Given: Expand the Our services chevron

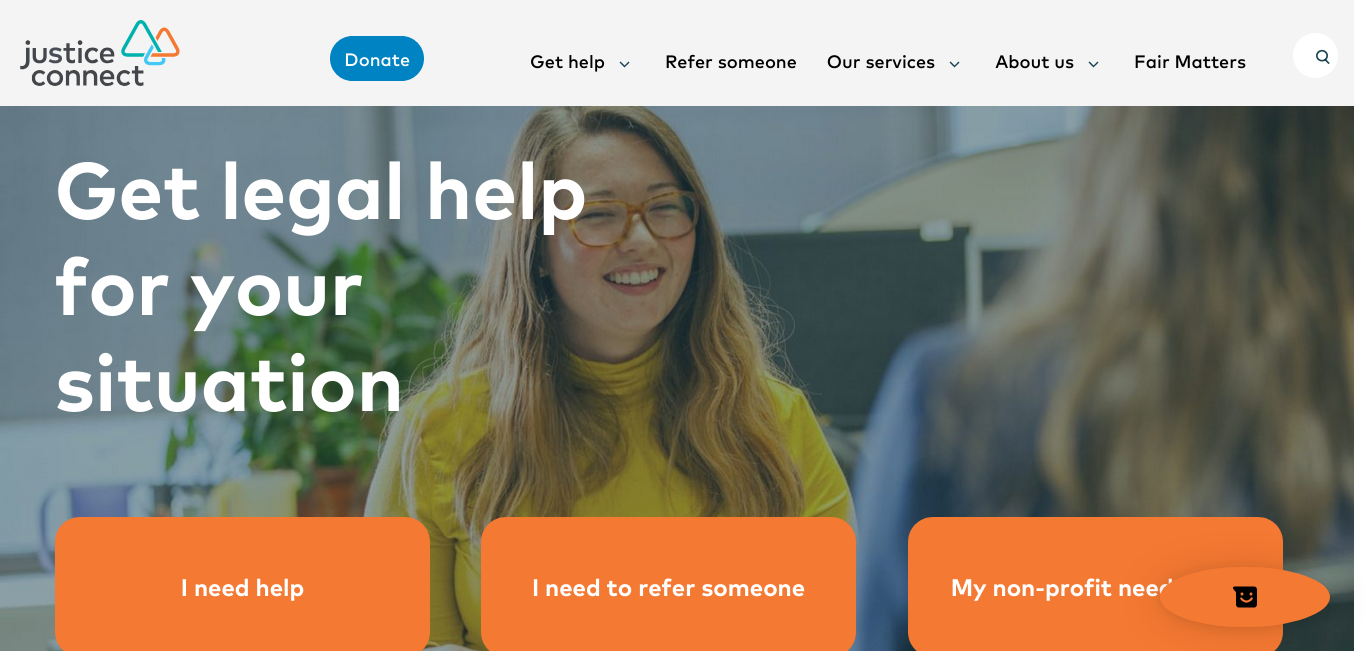Looking at the screenshot, I should (x=954, y=64).
